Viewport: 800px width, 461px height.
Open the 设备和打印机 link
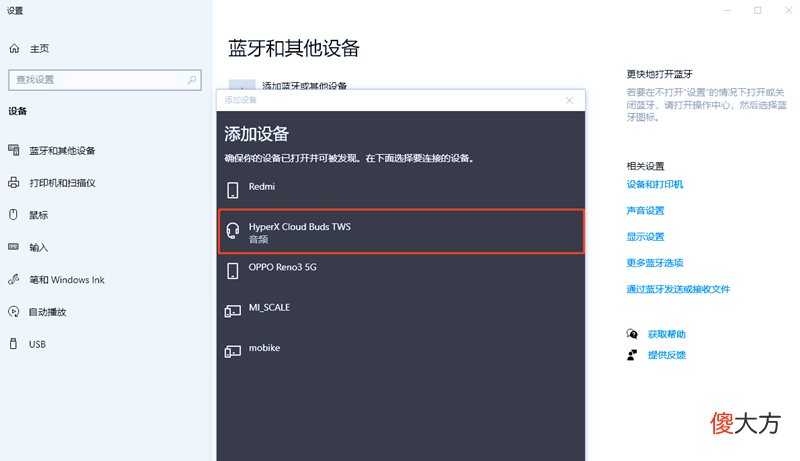pos(655,184)
